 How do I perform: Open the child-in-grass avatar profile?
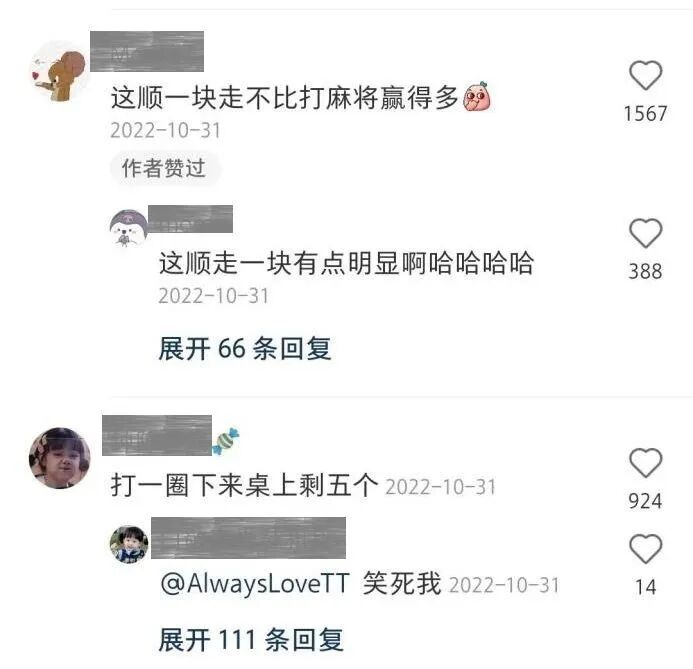[x=129, y=544]
